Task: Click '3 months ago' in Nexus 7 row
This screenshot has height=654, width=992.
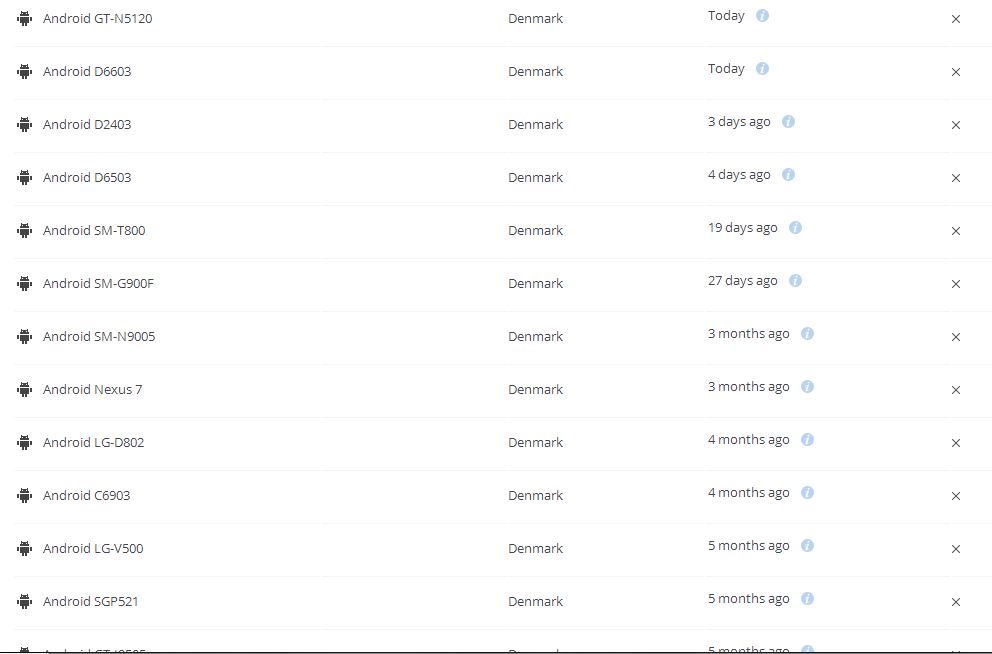Action: pyautogui.click(x=748, y=386)
